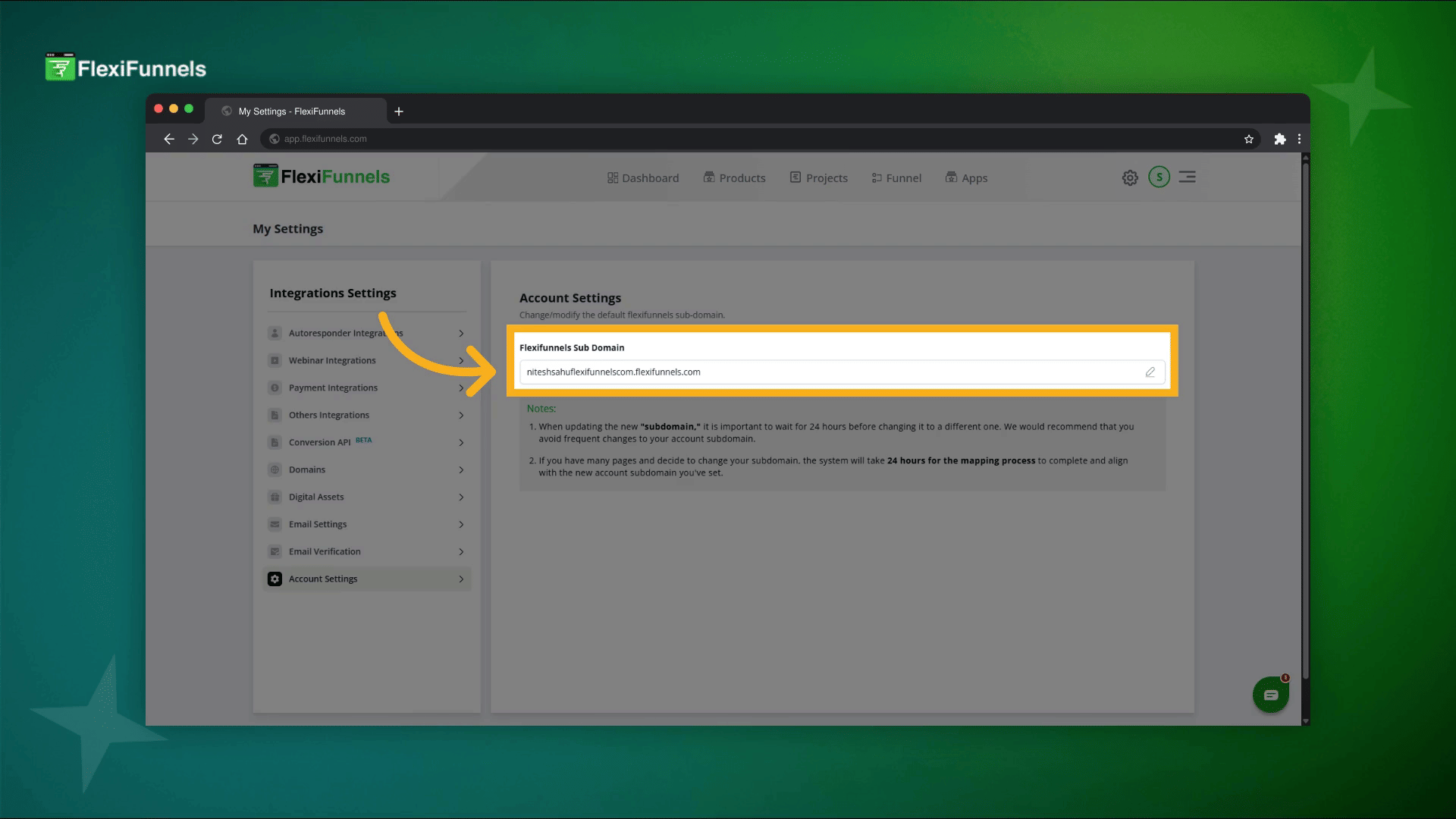Expand the Email Verification chevron

click(461, 552)
